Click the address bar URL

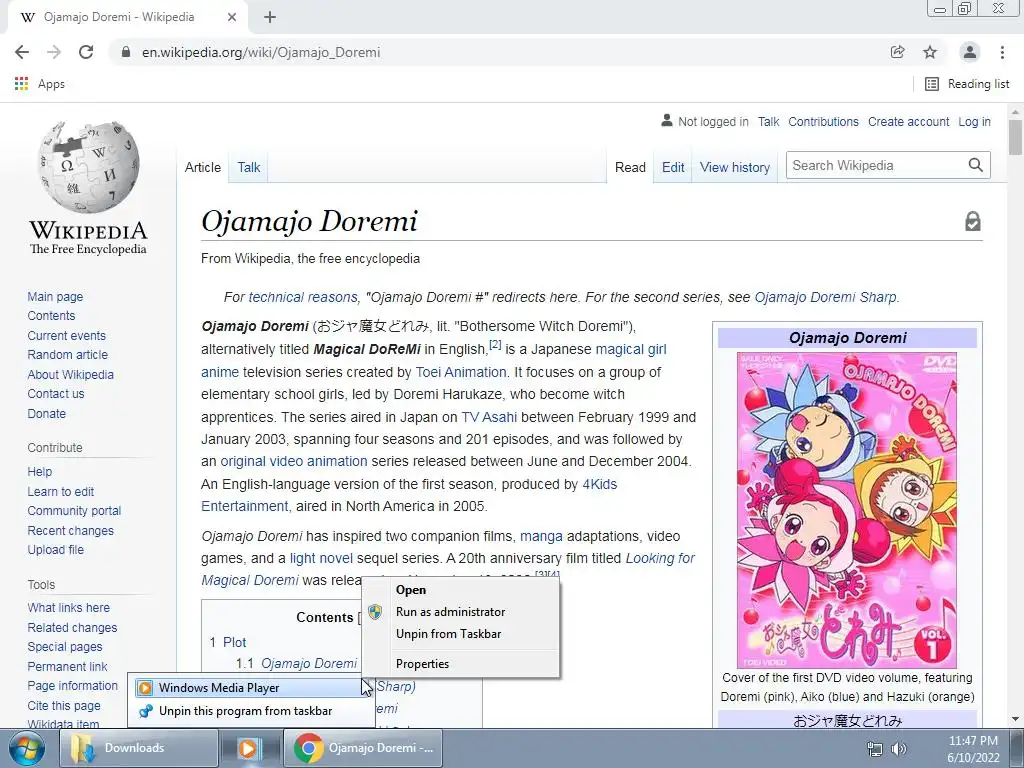pyautogui.click(x=261, y=52)
